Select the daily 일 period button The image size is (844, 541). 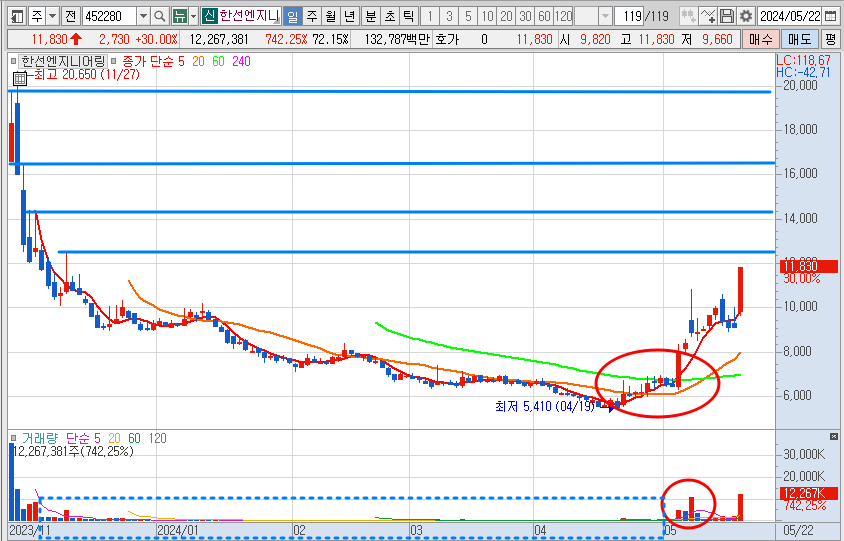292,16
